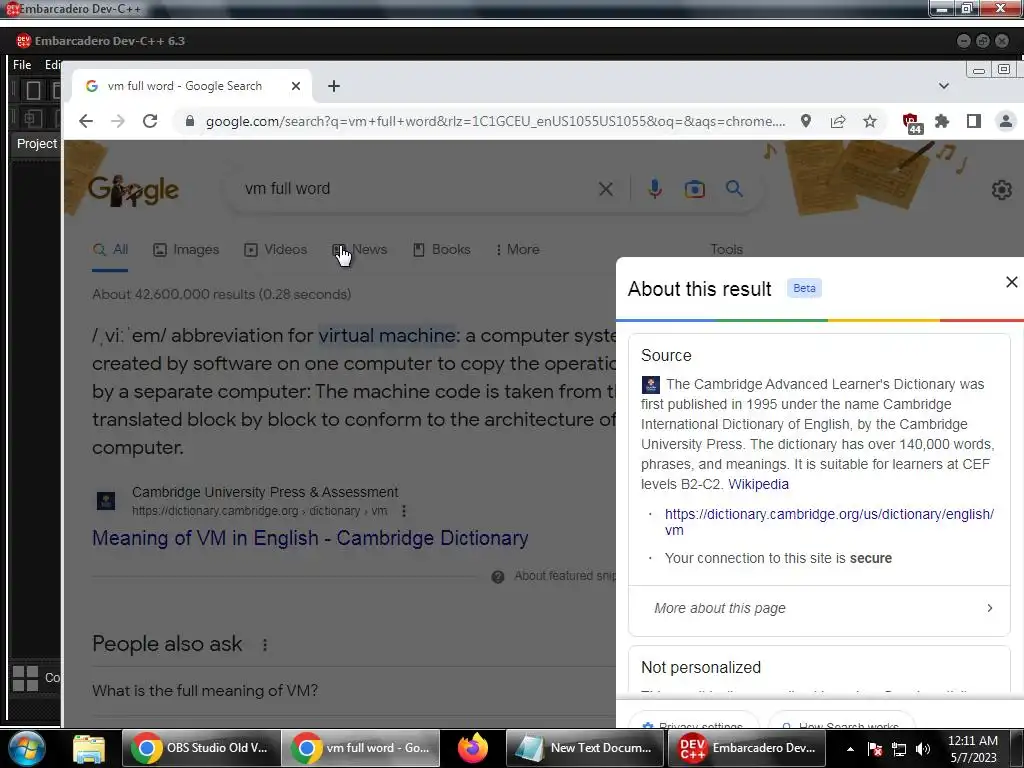The width and height of the screenshot is (1024, 768).
Task: Open Google quick settings gear
Action: coord(1001,190)
